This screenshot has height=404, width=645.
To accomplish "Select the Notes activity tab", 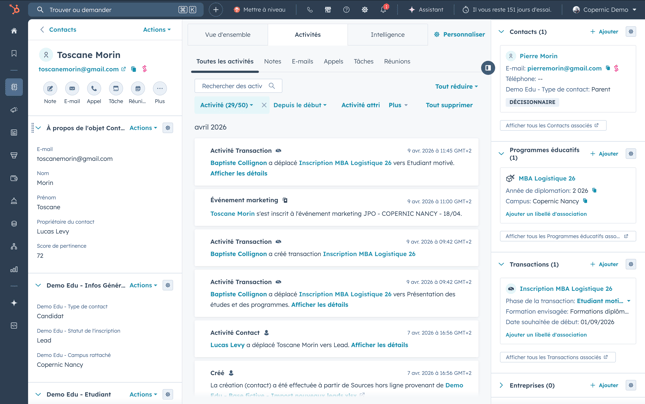I will [x=272, y=61].
